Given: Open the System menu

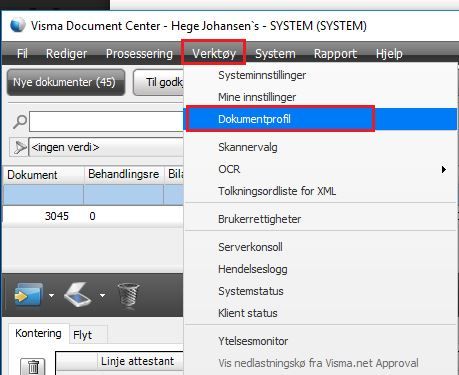Looking at the screenshot, I should (275, 53).
